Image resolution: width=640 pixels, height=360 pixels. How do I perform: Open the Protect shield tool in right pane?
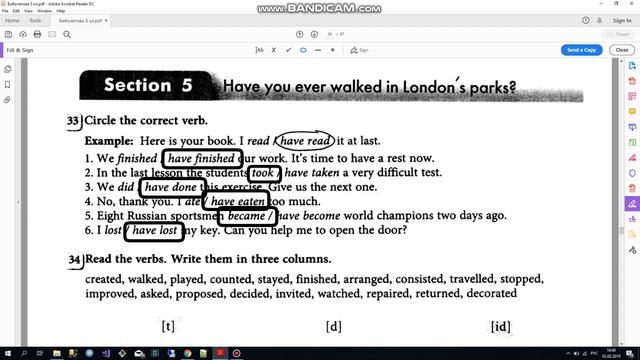coord(632,173)
